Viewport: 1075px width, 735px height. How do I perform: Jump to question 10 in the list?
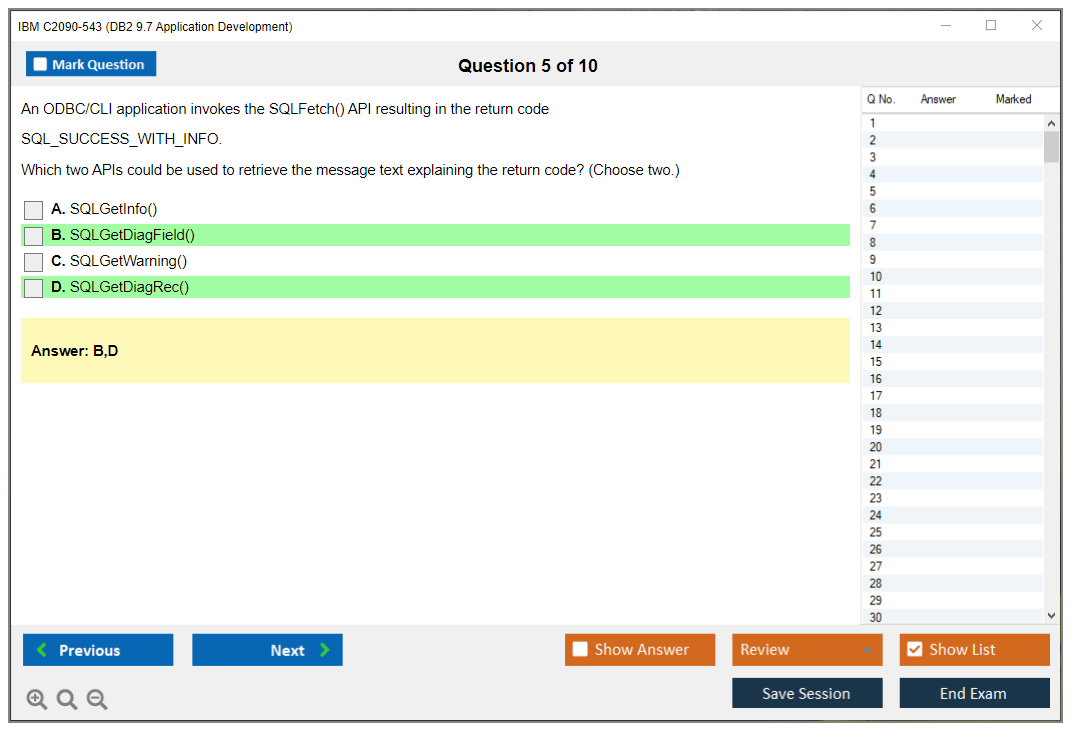coord(876,277)
